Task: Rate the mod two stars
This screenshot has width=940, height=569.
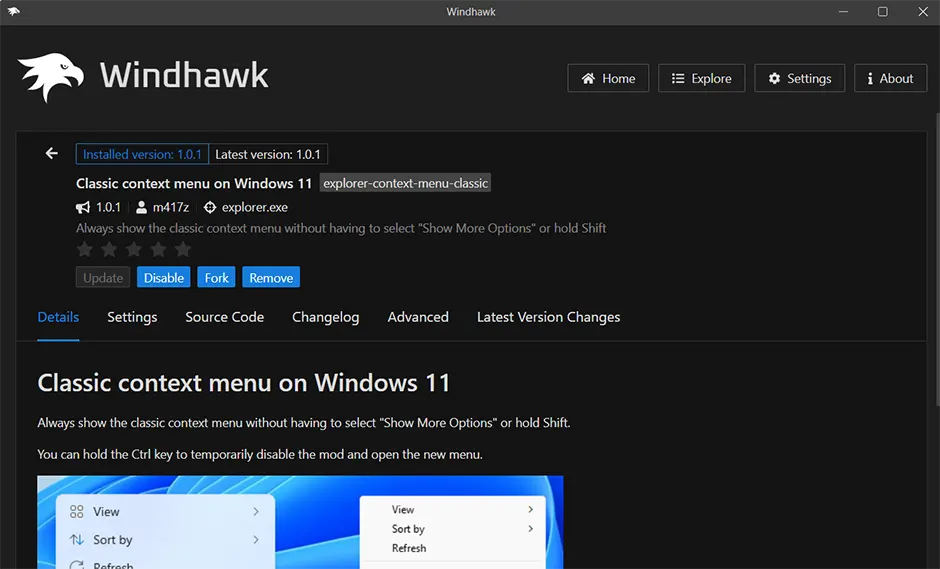Action: click(109, 249)
